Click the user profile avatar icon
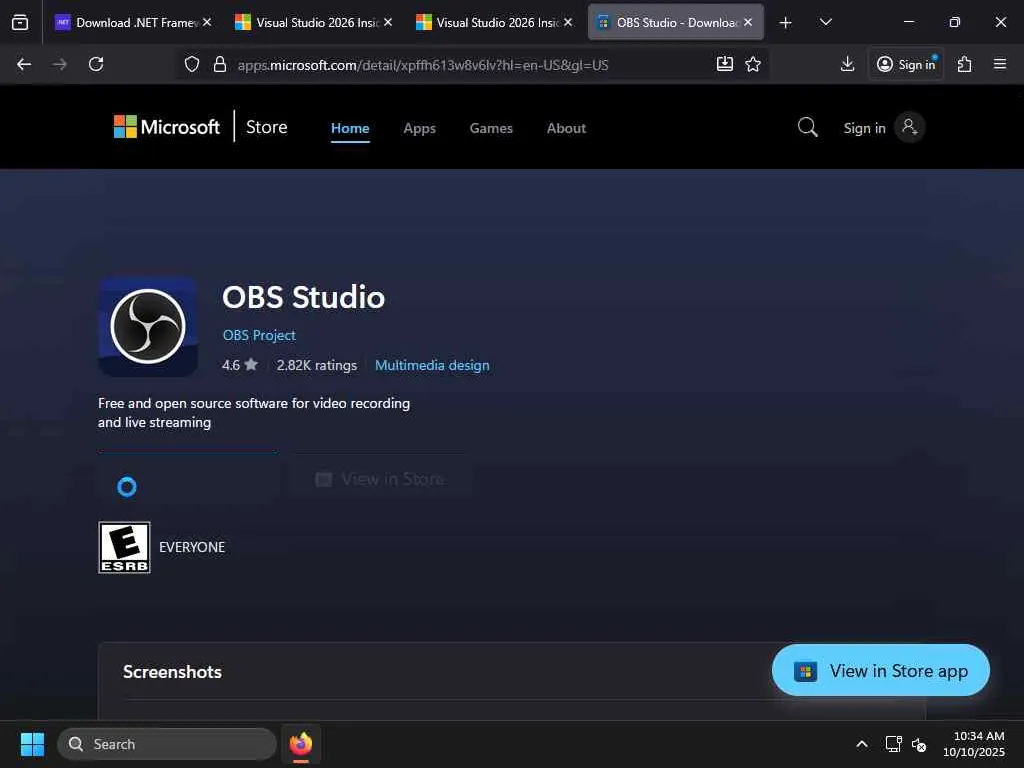This screenshot has height=768, width=1024. (909, 127)
